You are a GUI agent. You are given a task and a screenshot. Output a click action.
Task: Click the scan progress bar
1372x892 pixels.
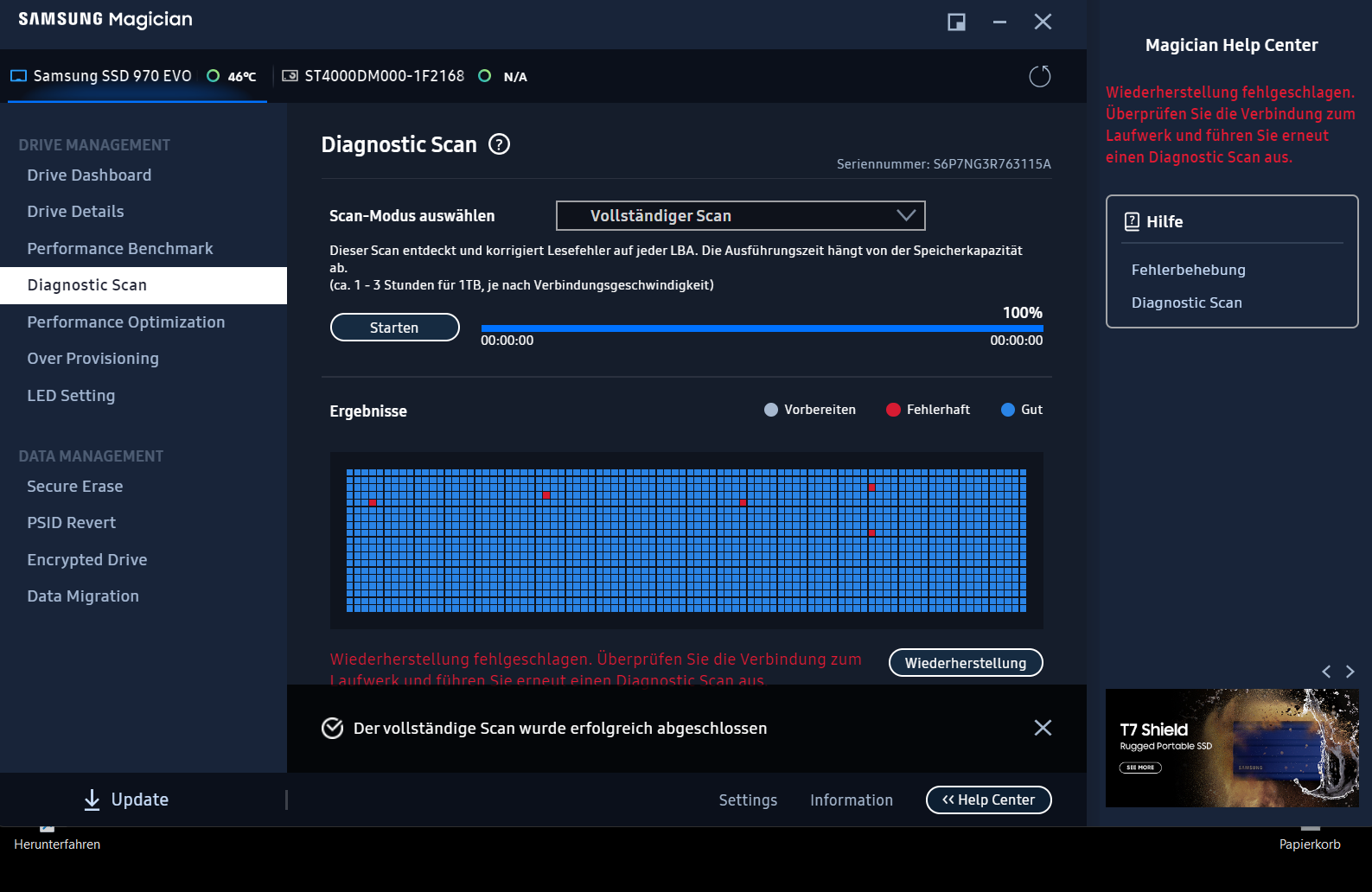pos(762,328)
